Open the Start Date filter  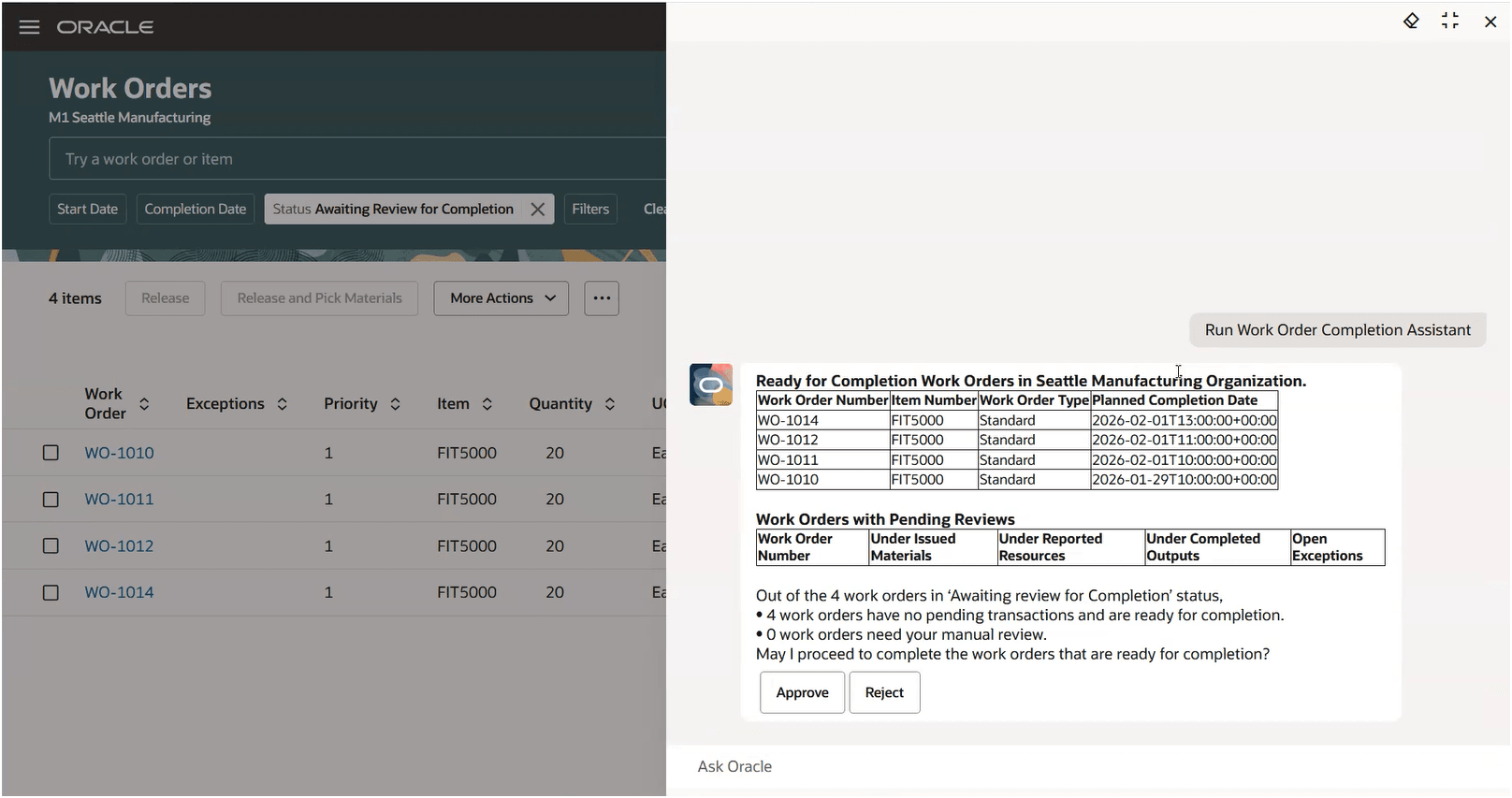(88, 210)
